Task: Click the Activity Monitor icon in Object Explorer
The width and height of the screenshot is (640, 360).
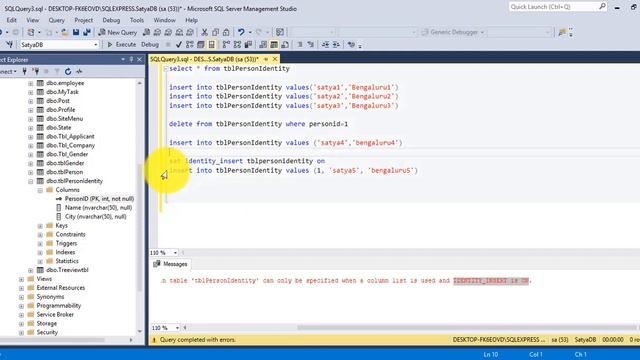Action: point(79,71)
